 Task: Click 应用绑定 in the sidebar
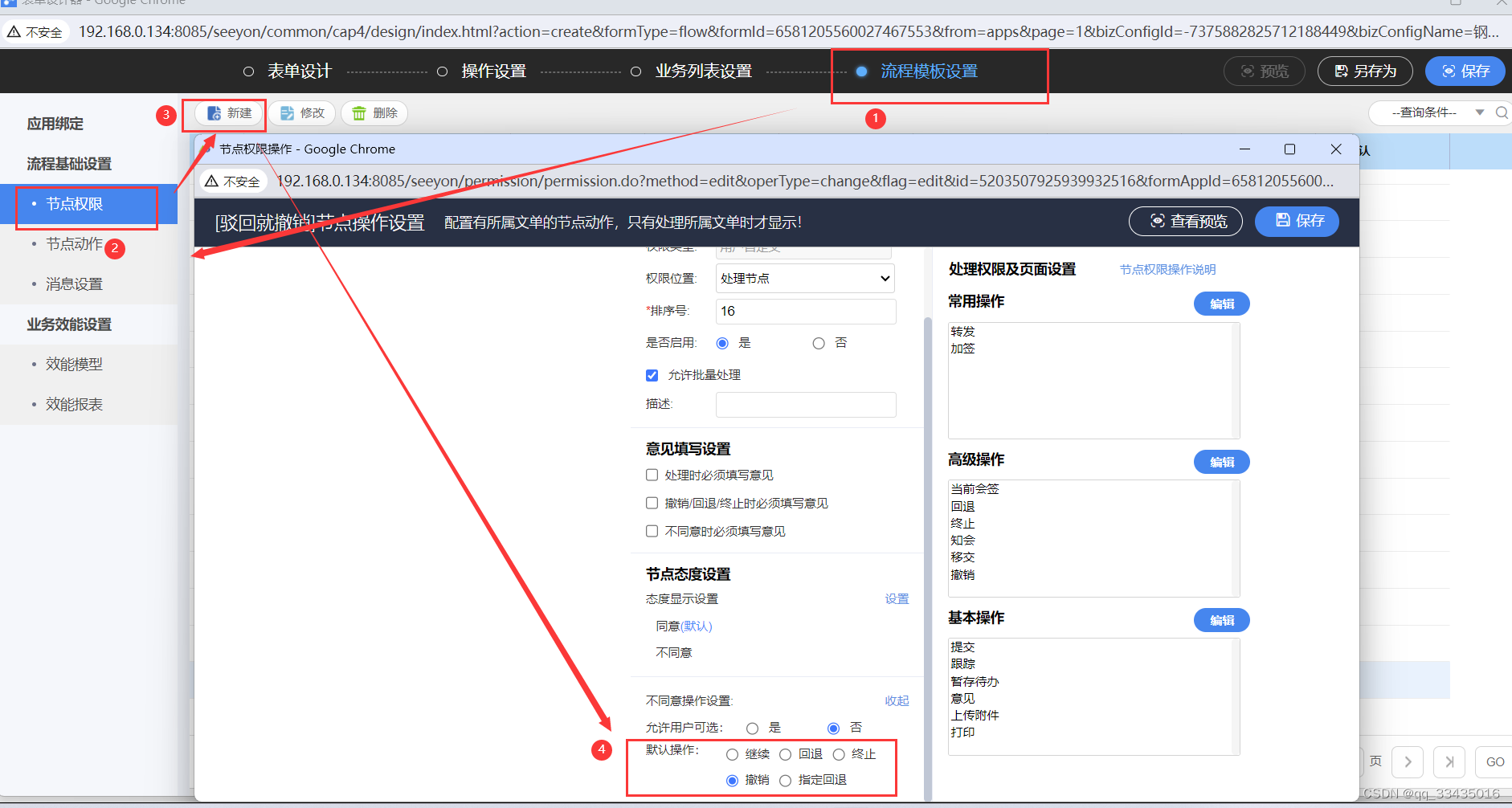point(55,124)
